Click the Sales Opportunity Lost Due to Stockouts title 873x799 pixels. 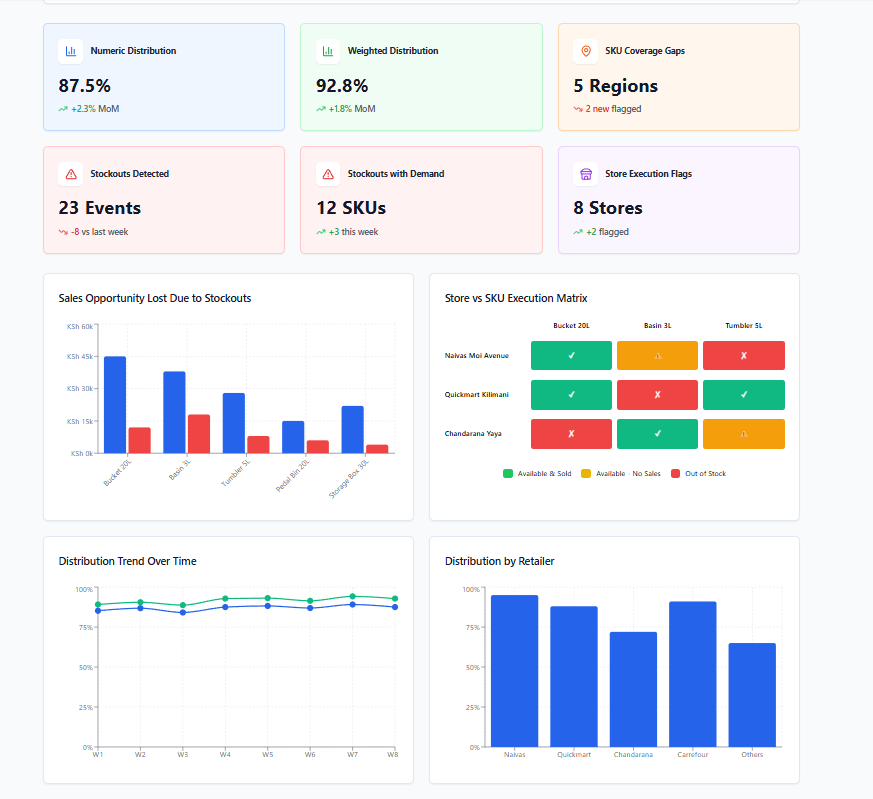(155, 298)
